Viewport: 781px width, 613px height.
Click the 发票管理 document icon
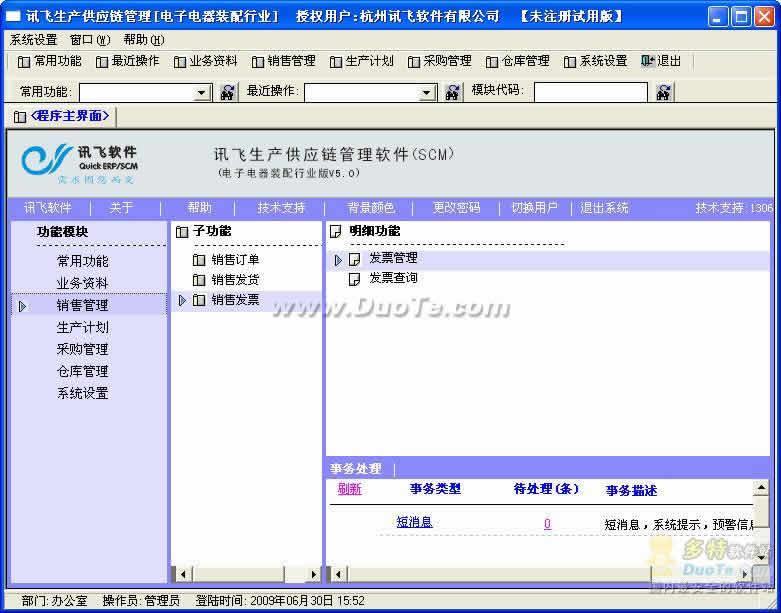(354, 259)
